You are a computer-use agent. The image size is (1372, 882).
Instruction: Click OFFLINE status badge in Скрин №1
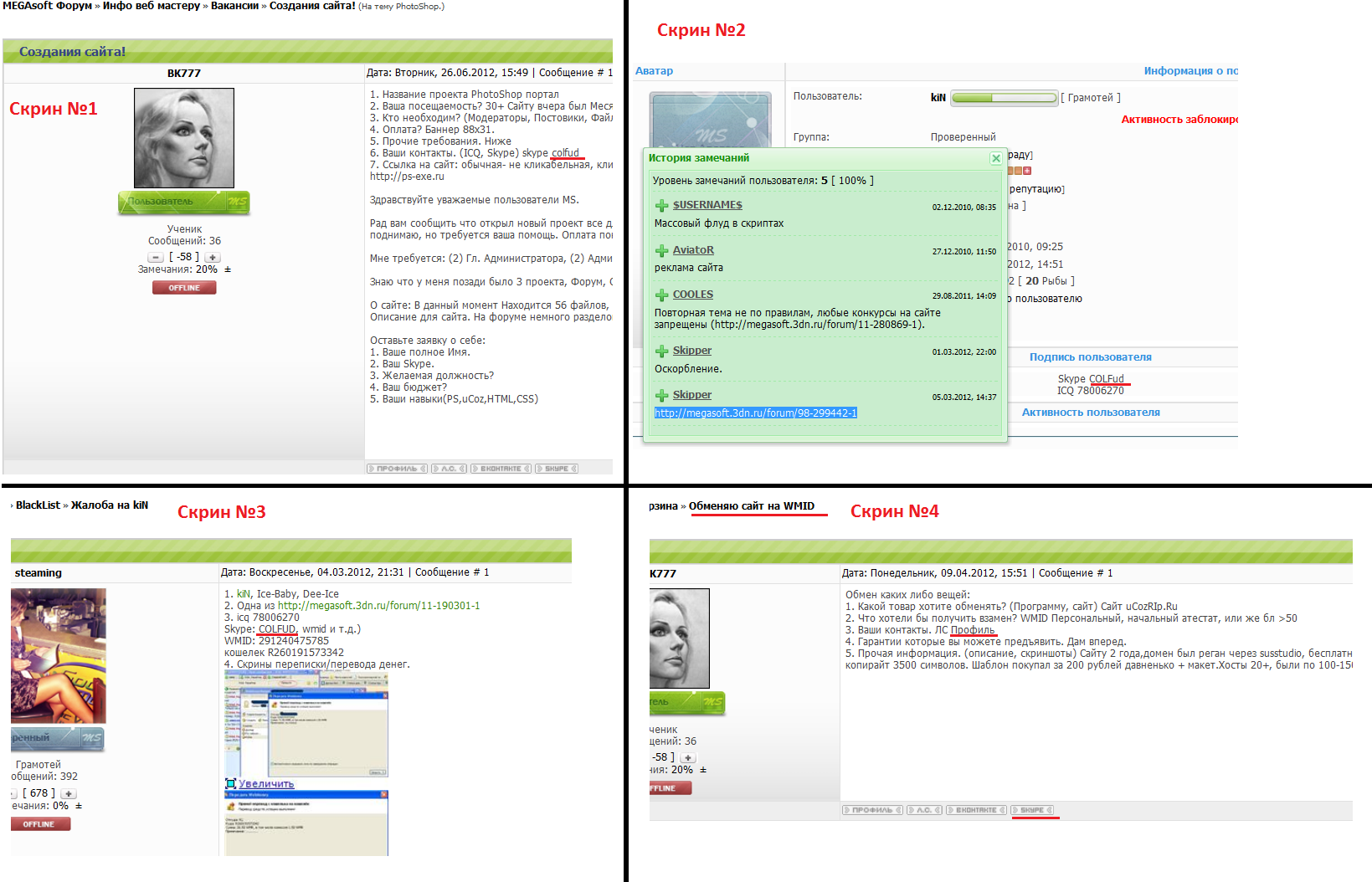click(x=184, y=288)
